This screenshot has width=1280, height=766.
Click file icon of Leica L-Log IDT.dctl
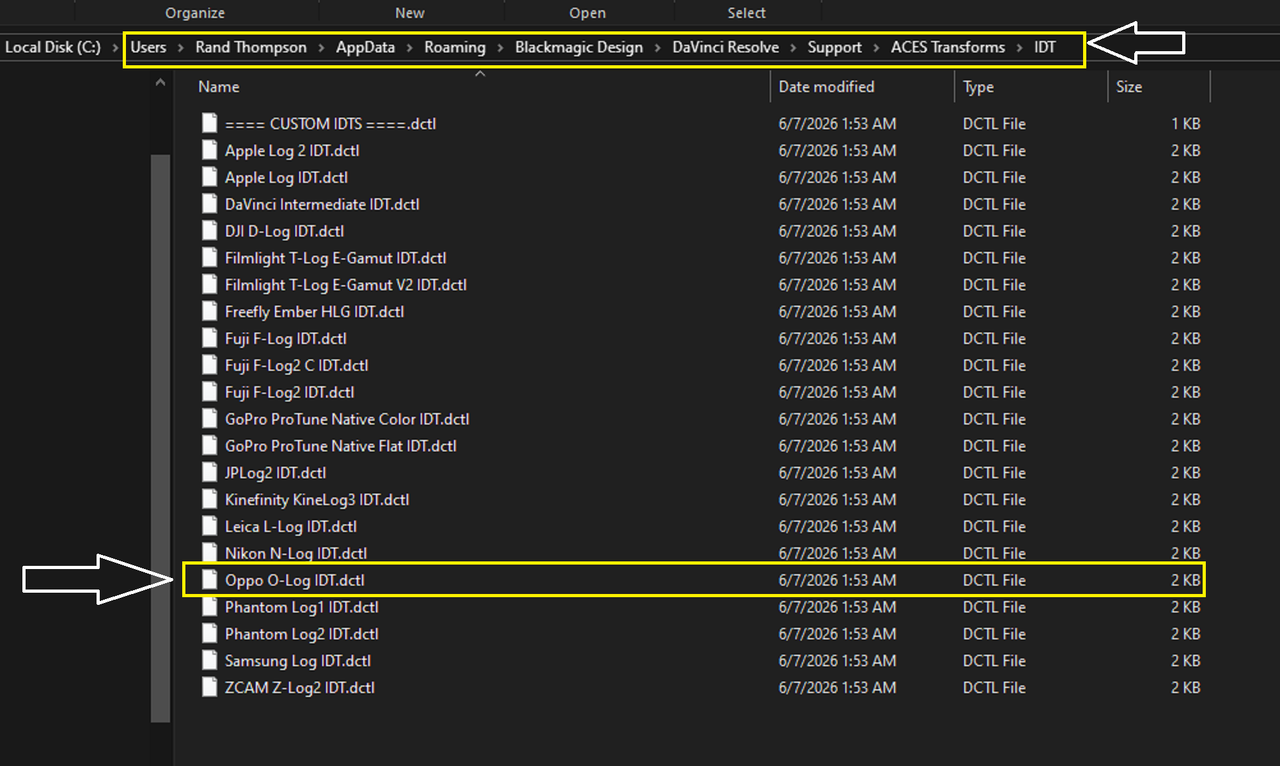coord(209,526)
